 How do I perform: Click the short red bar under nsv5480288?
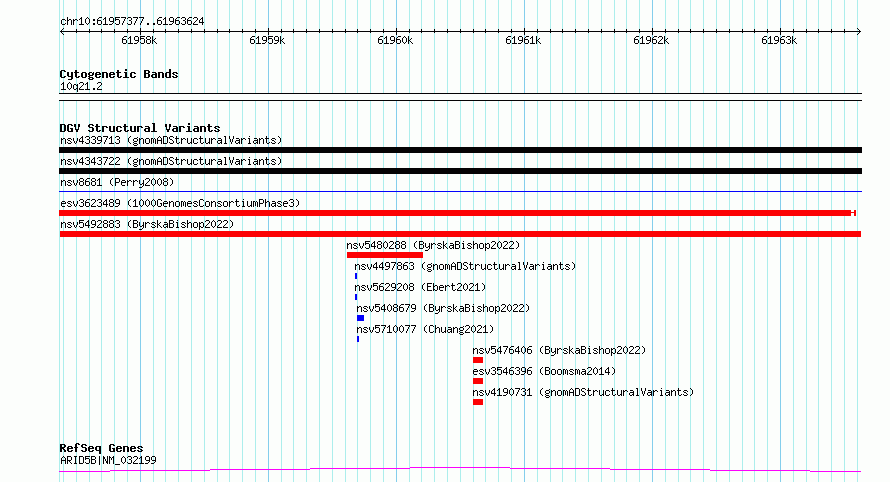point(385,255)
